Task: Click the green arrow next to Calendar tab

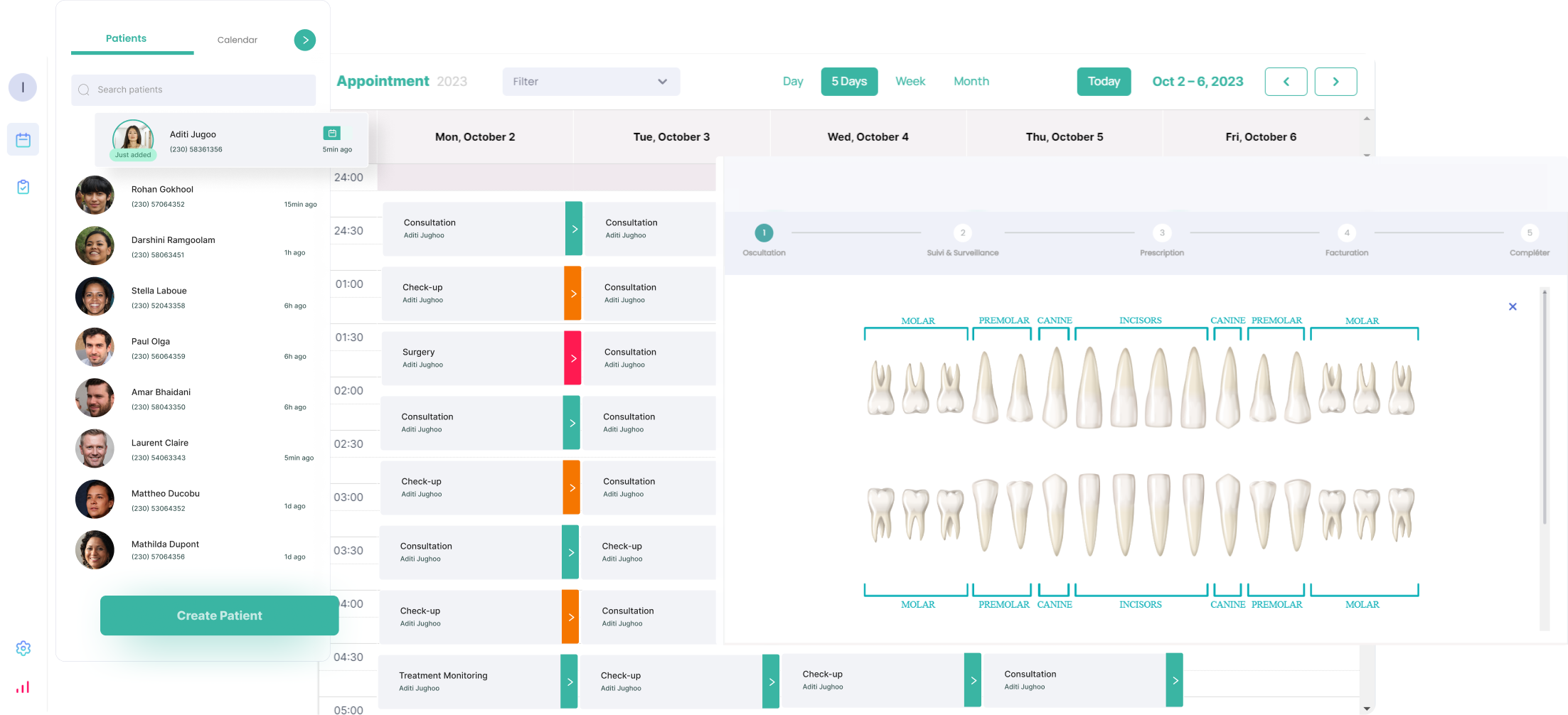Action: click(x=305, y=40)
